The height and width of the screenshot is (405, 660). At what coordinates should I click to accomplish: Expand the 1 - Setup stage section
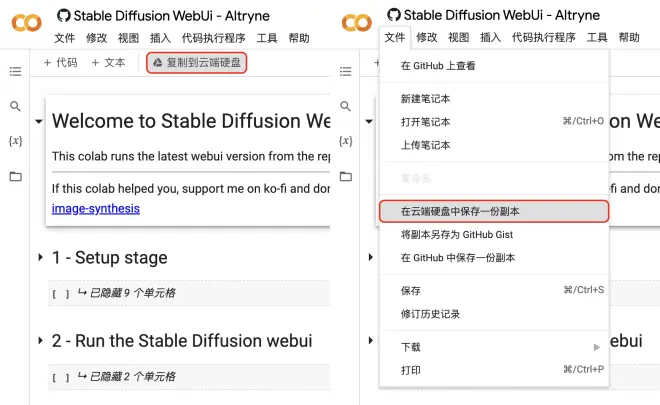pos(40,257)
